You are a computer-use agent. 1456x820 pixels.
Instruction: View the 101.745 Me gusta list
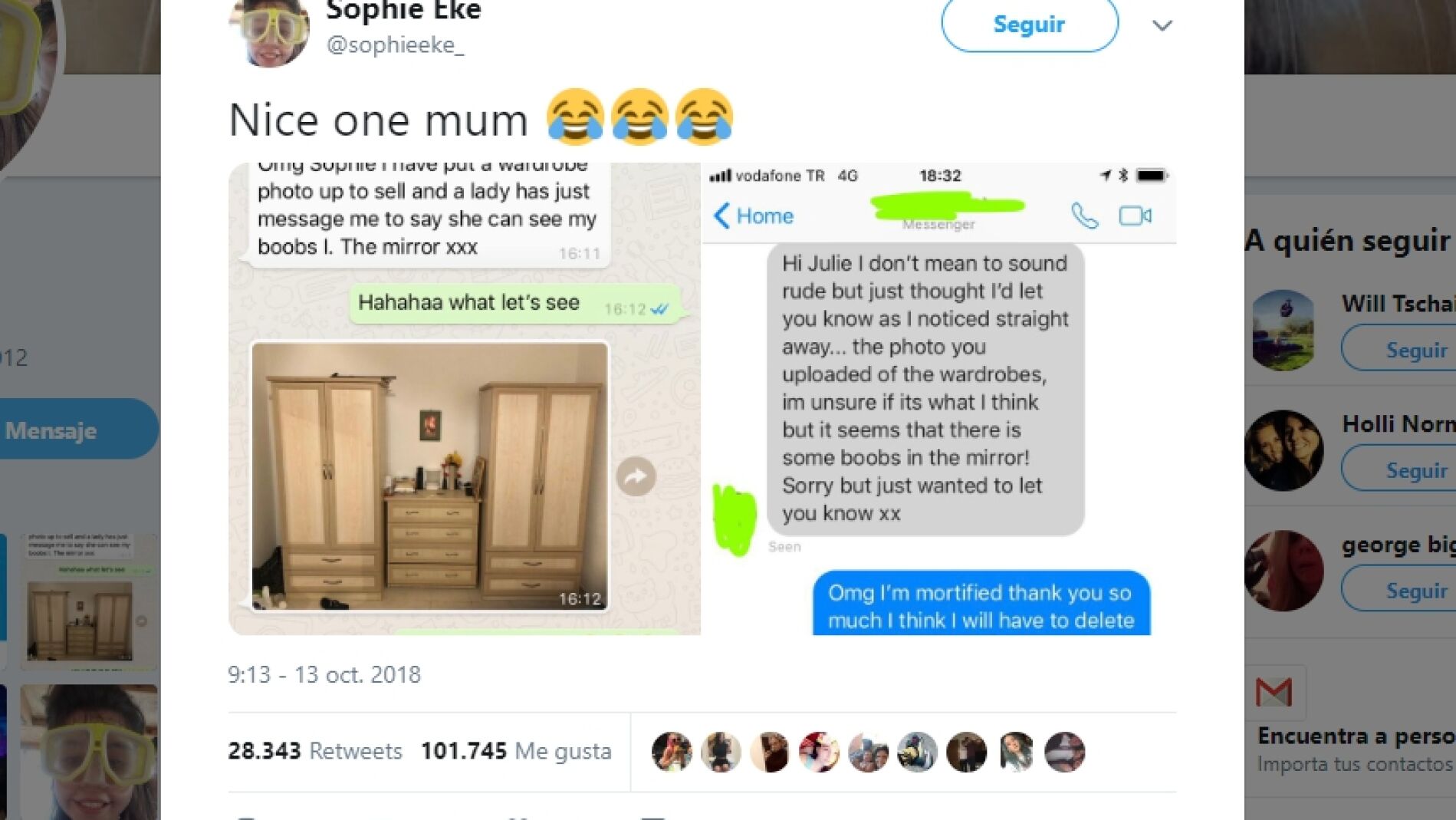[516, 751]
